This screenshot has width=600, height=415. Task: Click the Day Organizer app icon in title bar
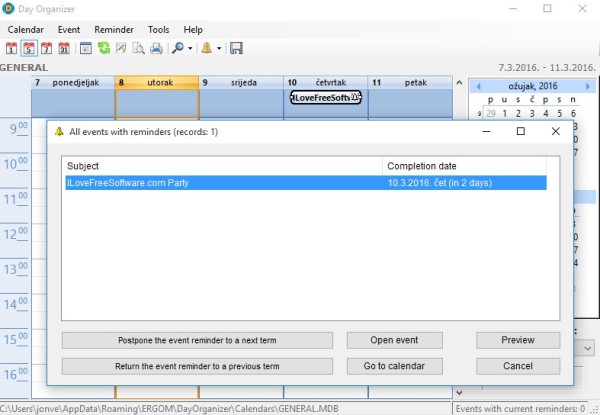pos(8,8)
